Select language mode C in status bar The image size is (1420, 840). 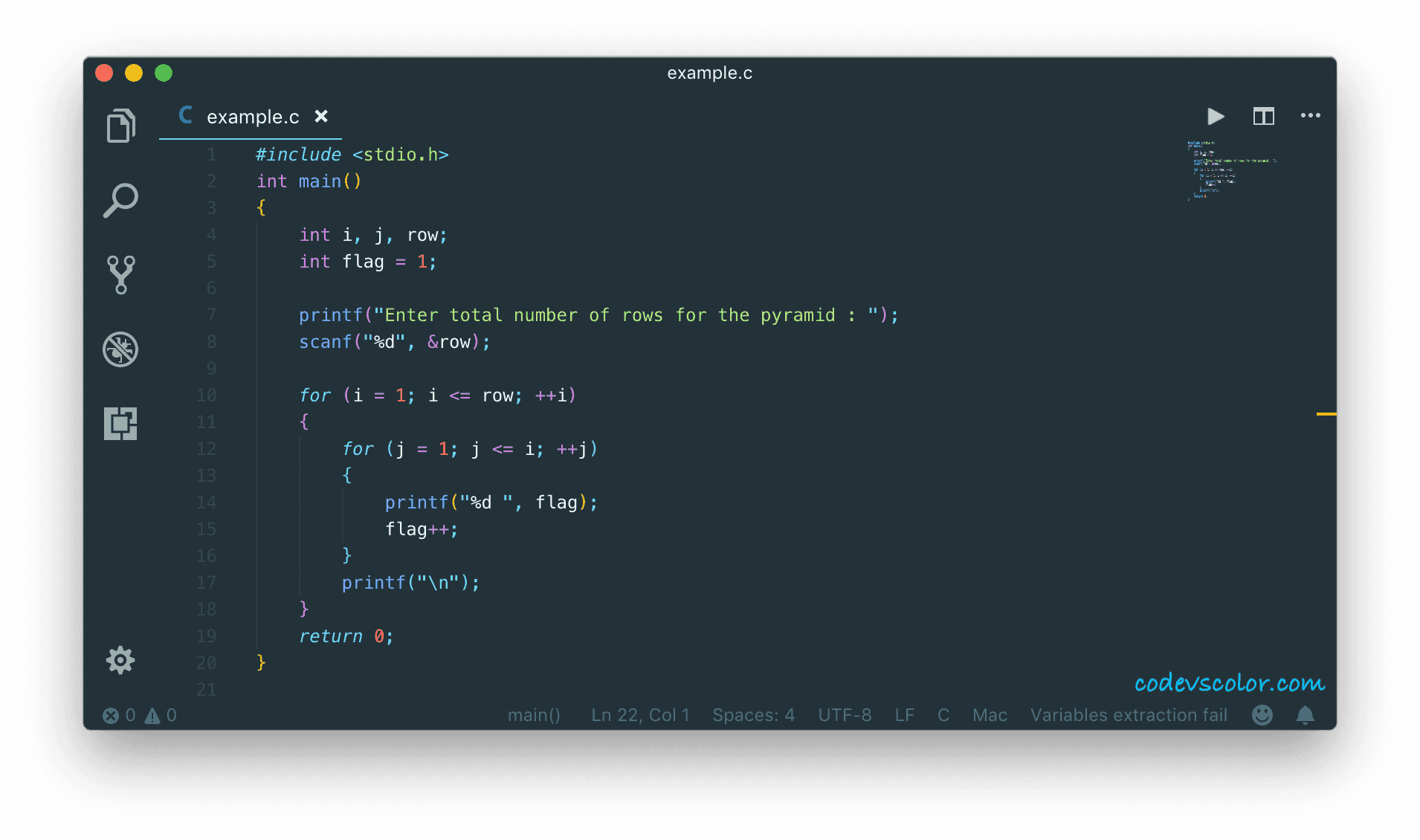click(x=943, y=715)
